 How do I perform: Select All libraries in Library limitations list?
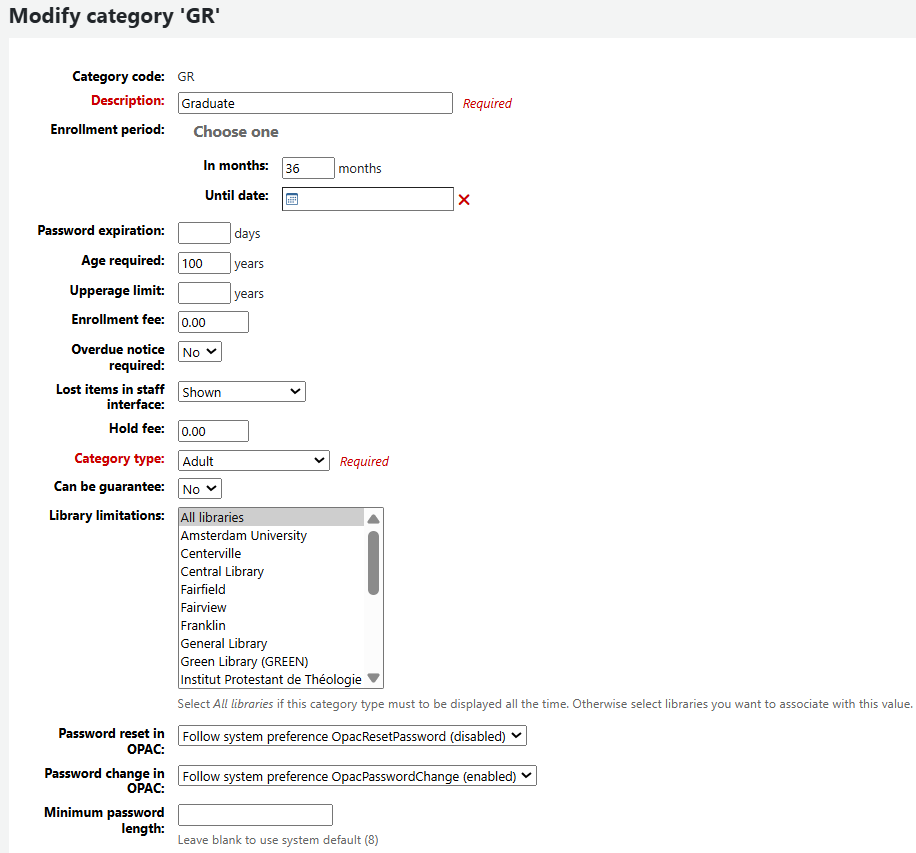pyautogui.click(x=272, y=518)
